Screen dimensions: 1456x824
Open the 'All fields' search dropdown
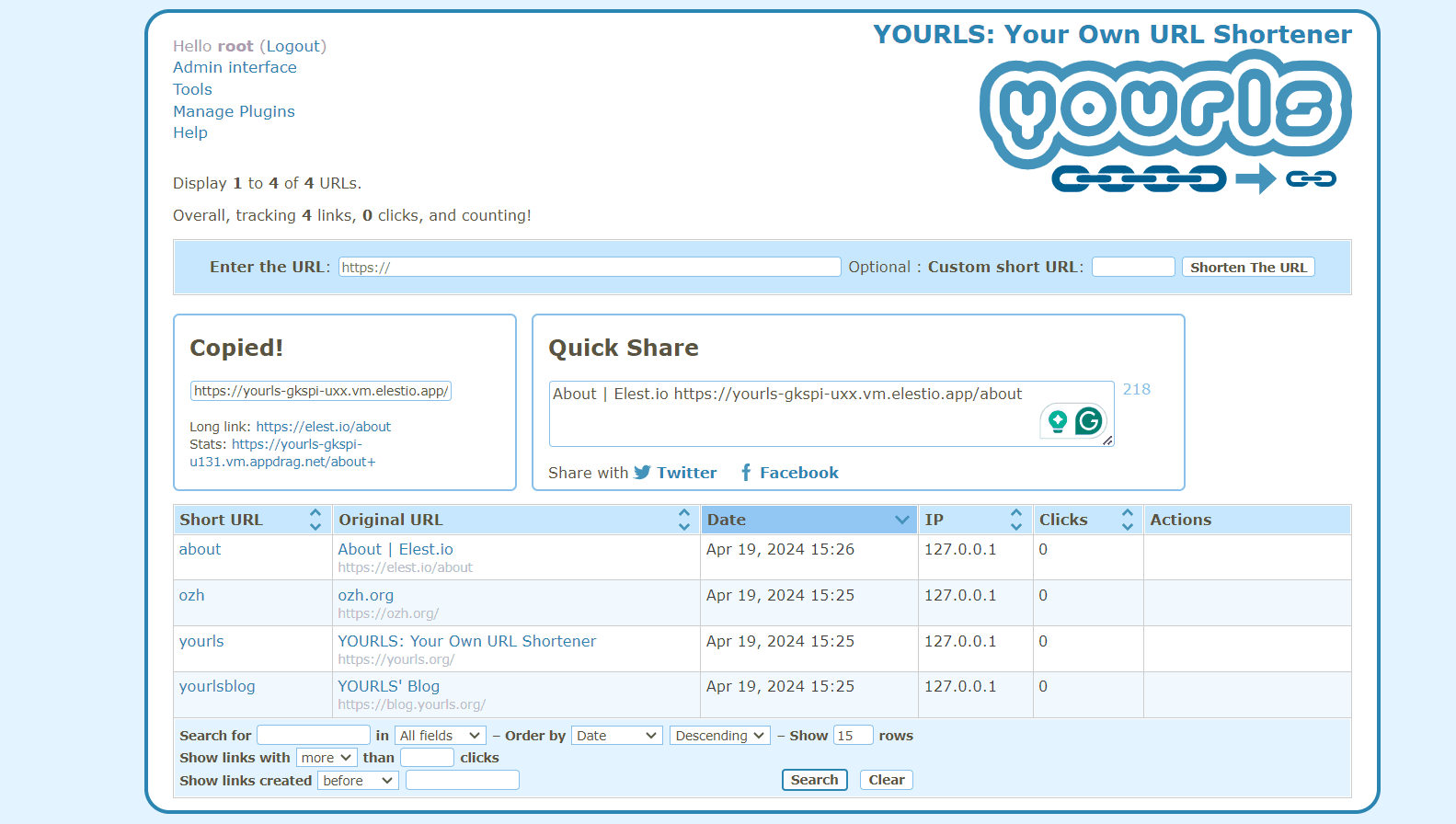pyautogui.click(x=440, y=736)
